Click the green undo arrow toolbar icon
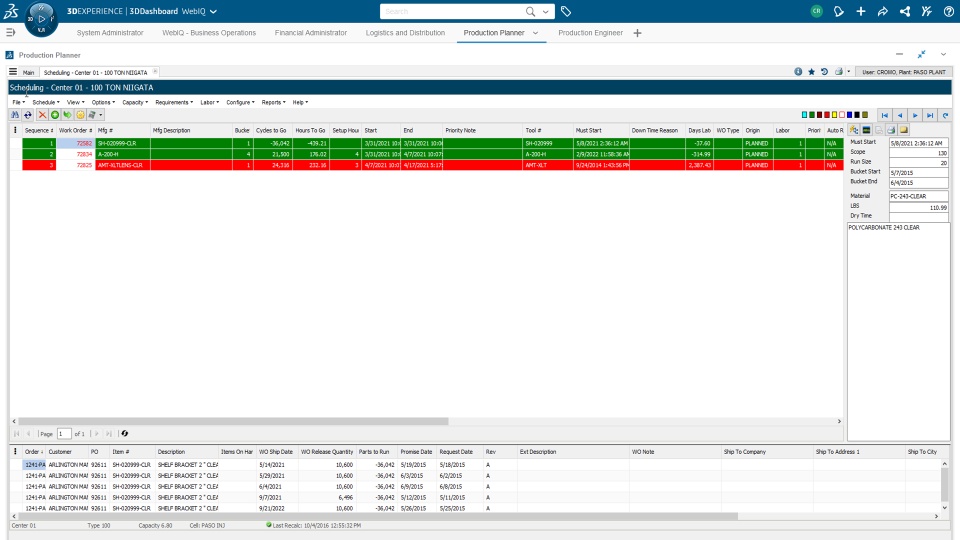Image resolution: width=960 pixels, height=540 pixels. click(67, 114)
